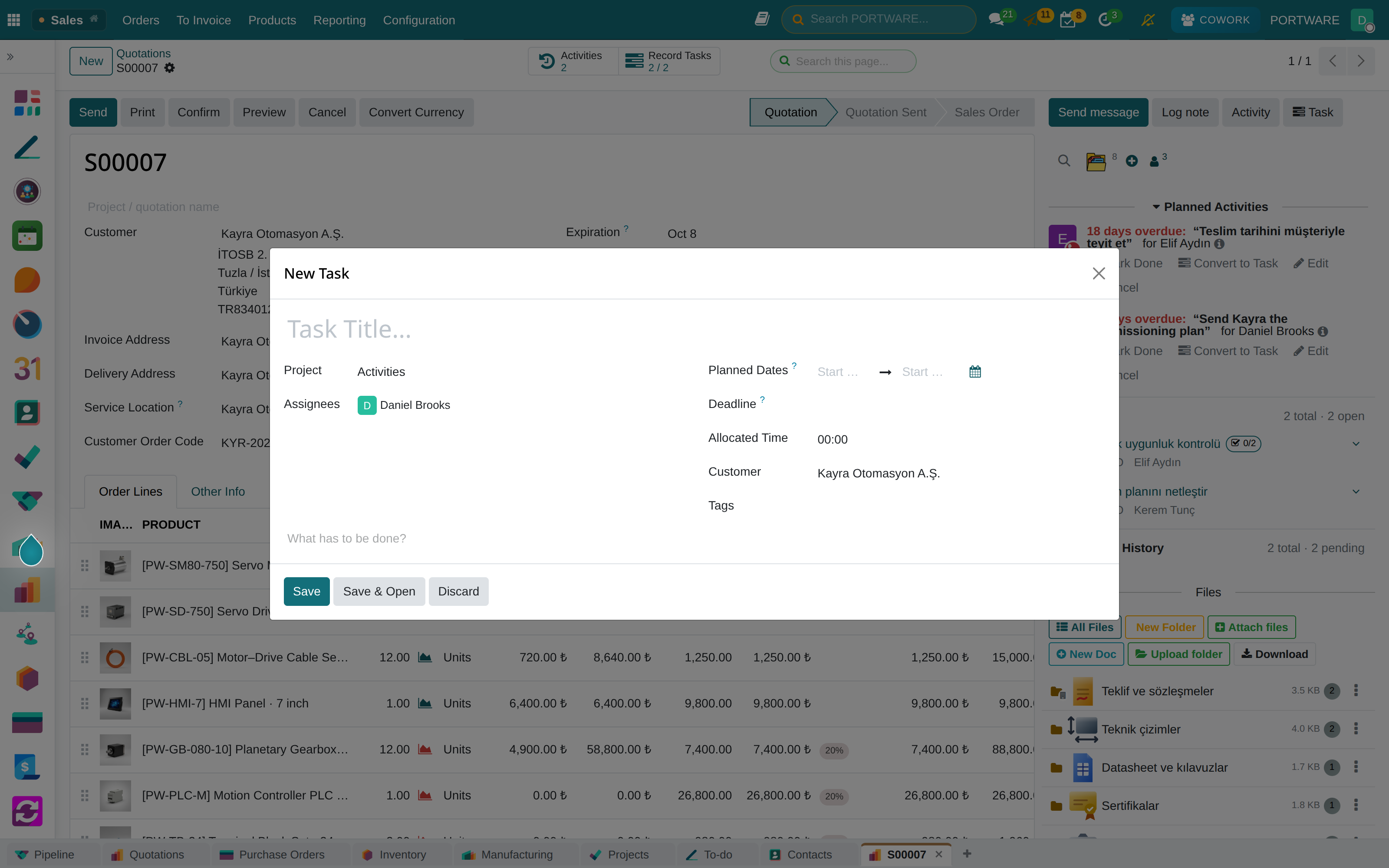1389x868 pixels.
Task: Expand the left sidebar chevrons
Action: [x=10, y=56]
